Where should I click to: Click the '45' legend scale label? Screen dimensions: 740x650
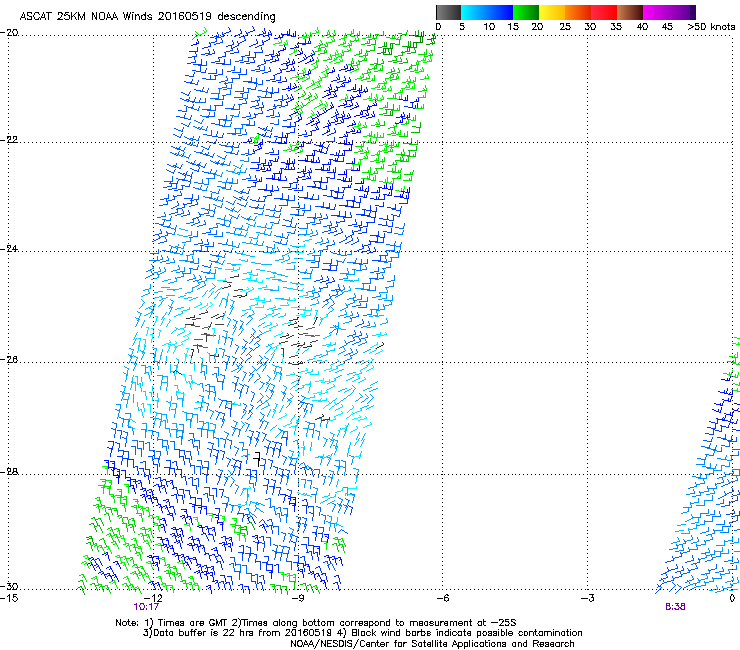(667, 26)
